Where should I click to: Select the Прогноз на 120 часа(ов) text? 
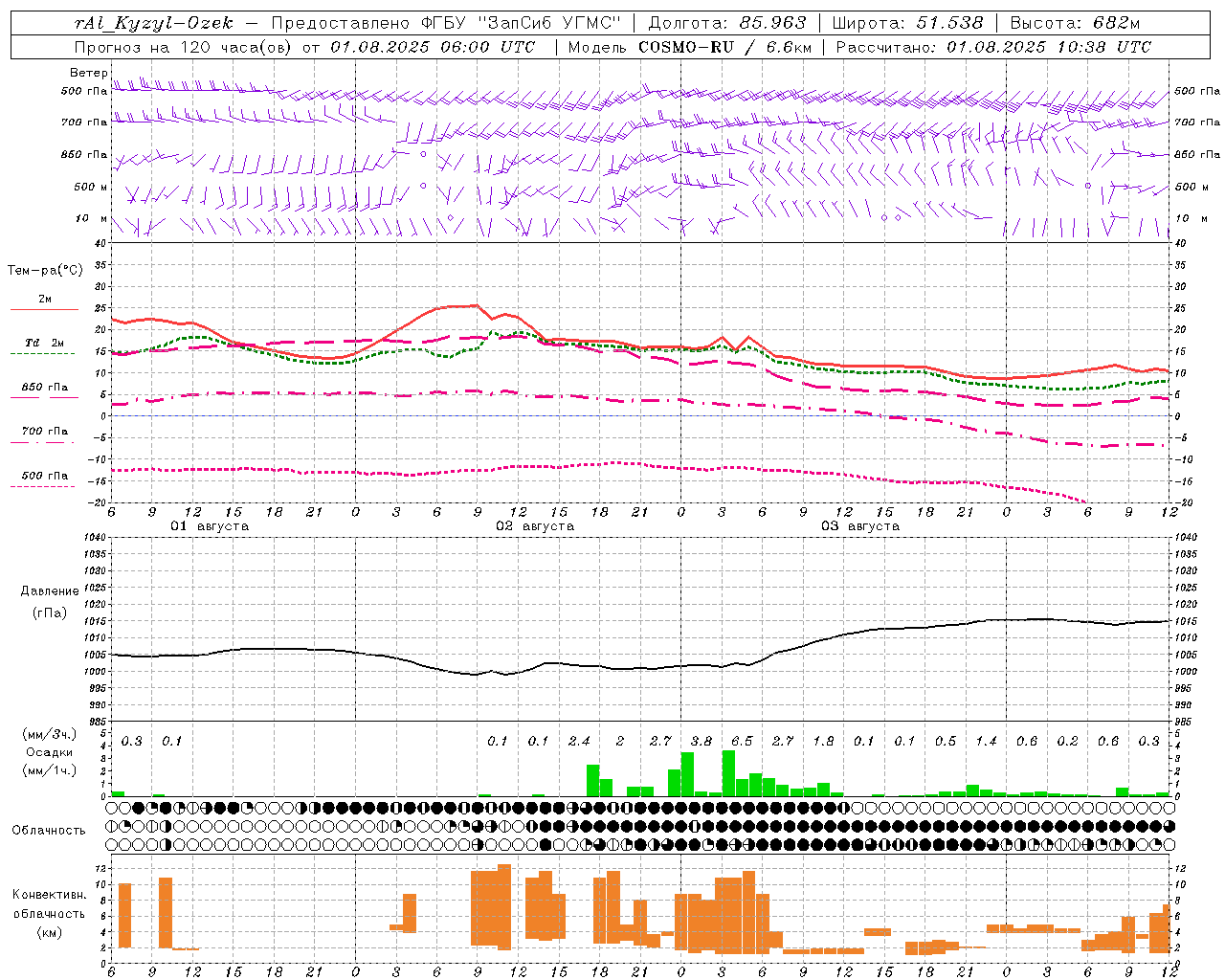coord(184,47)
